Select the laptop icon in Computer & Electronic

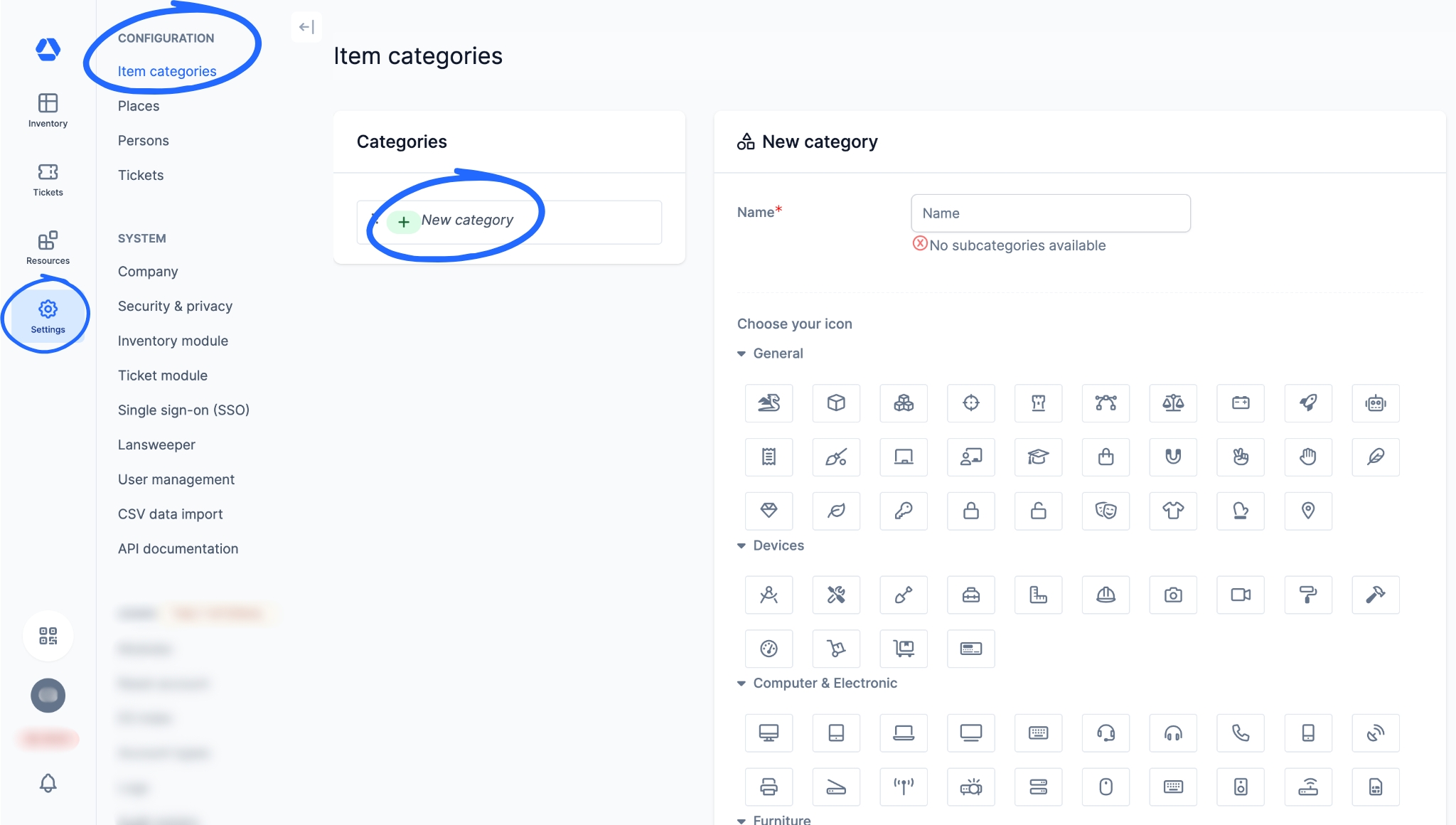tap(904, 733)
